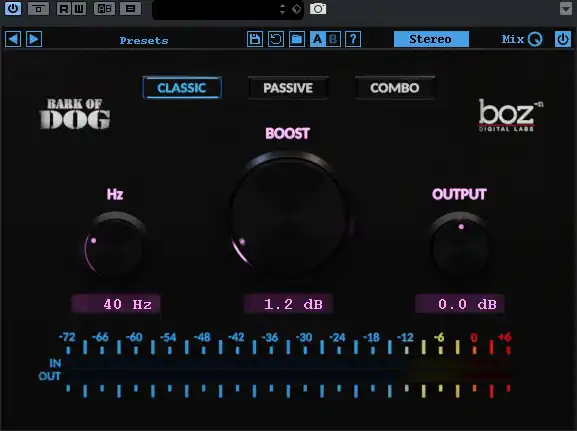Click the undo/revert circular arrow icon

click(x=276, y=39)
